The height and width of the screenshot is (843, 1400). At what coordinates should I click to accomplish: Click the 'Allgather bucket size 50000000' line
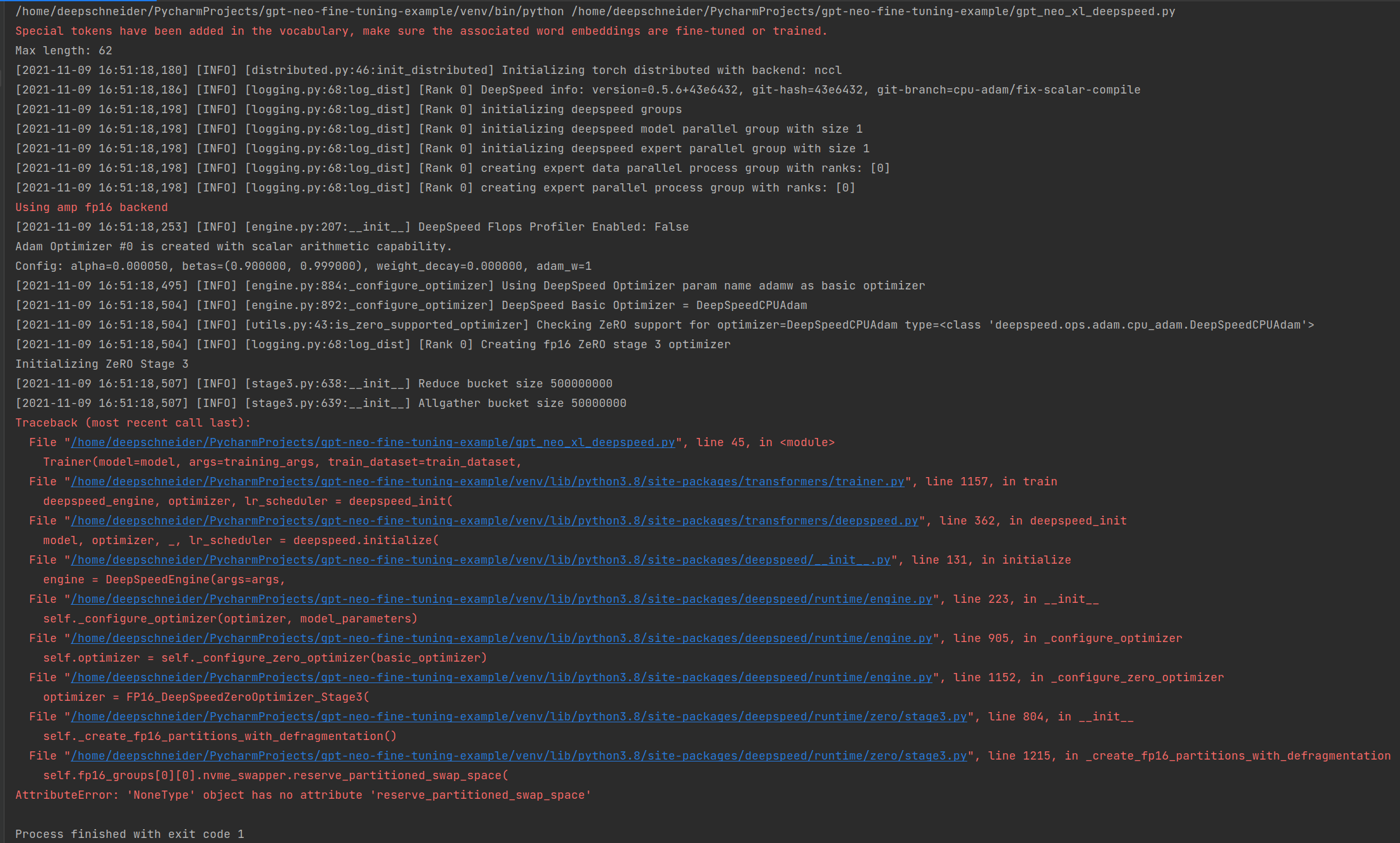[x=320, y=403]
